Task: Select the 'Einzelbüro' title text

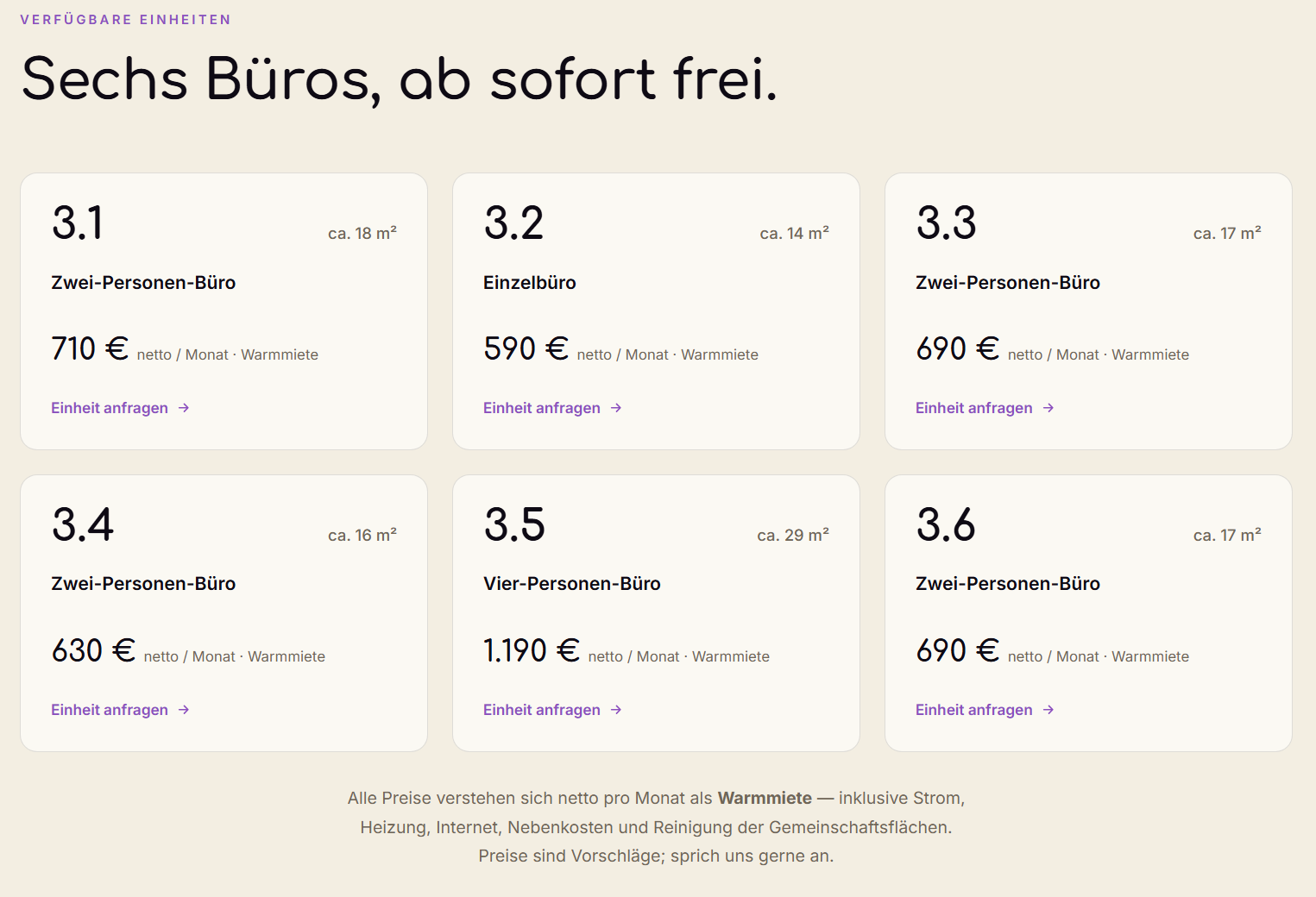Action: (530, 283)
